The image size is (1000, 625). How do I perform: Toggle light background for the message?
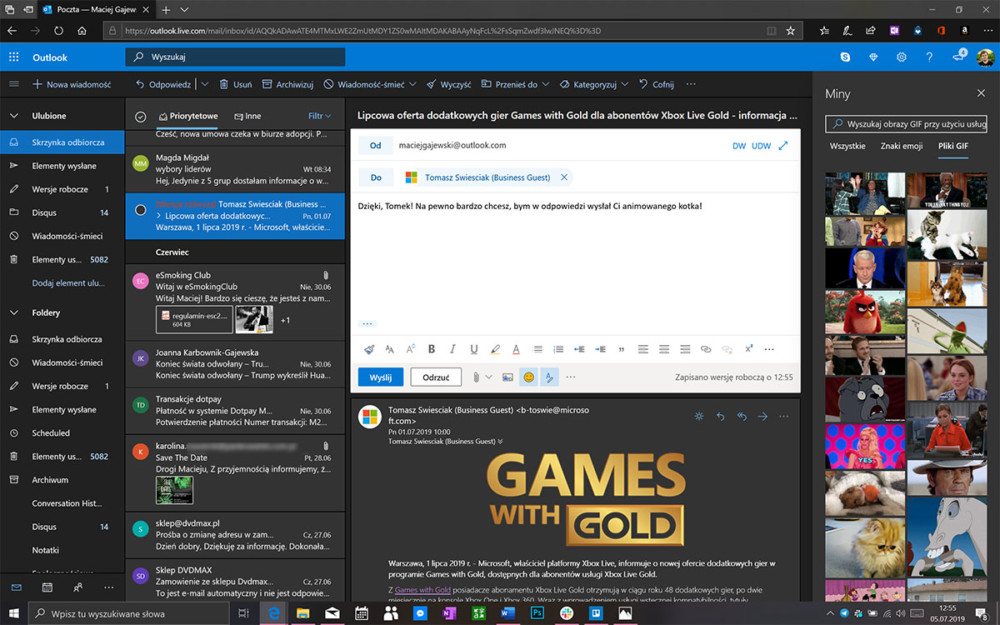point(699,416)
